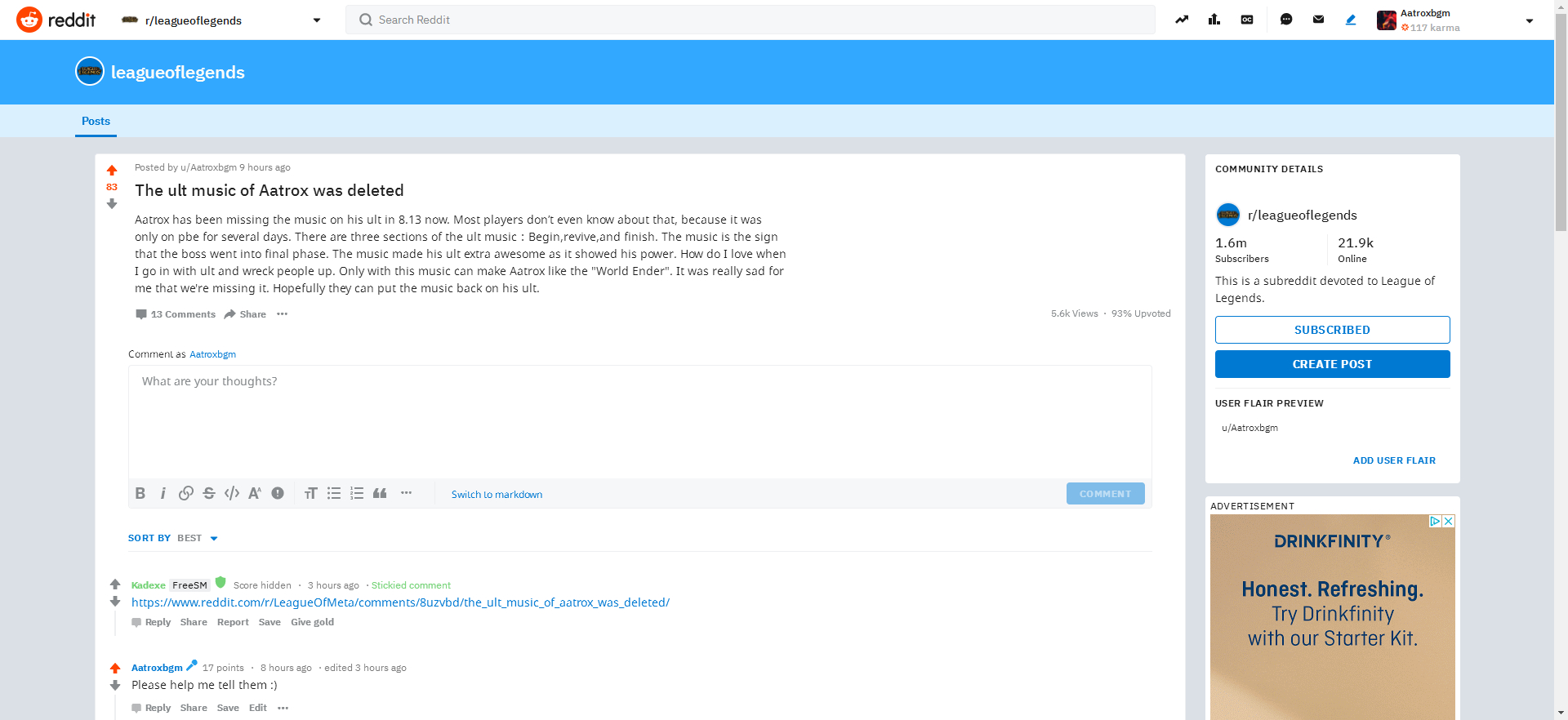Screen dimensions: 1568x720
Task: Click the AdChoices icon on advertisement
Action: pos(1435,521)
